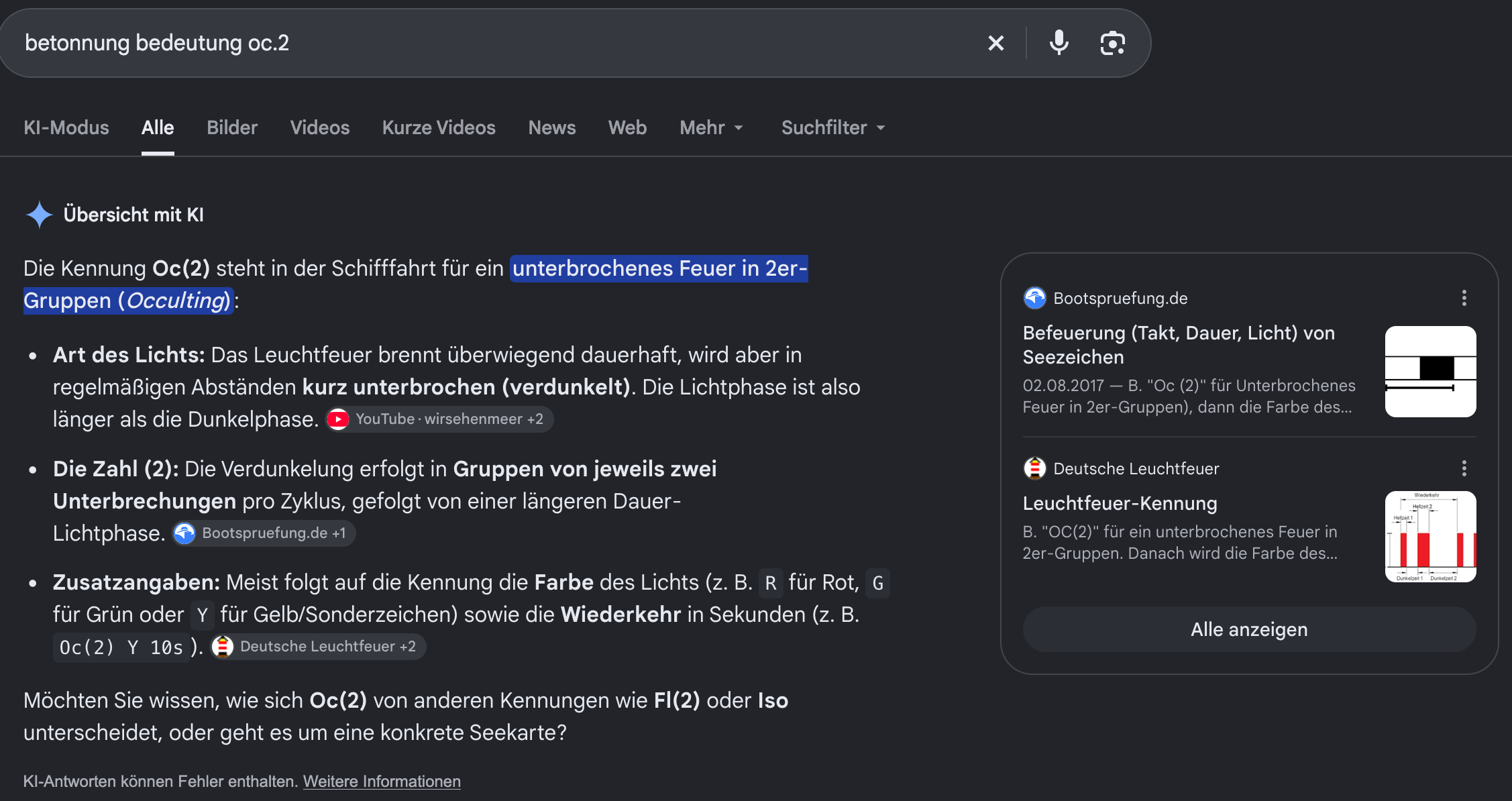Switch to the News tab
The height and width of the screenshot is (801, 1512).
pos(552,127)
